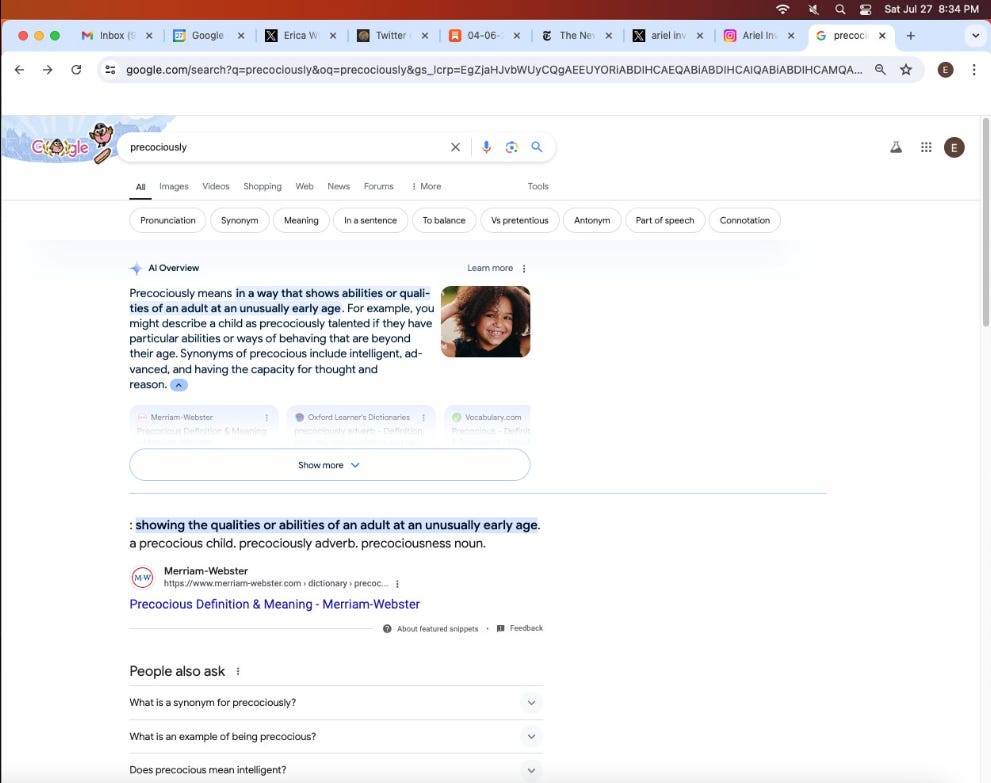Open Search Labs flask icon
Viewport: 991px width, 783px height.
pyautogui.click(x=896, y=147)
